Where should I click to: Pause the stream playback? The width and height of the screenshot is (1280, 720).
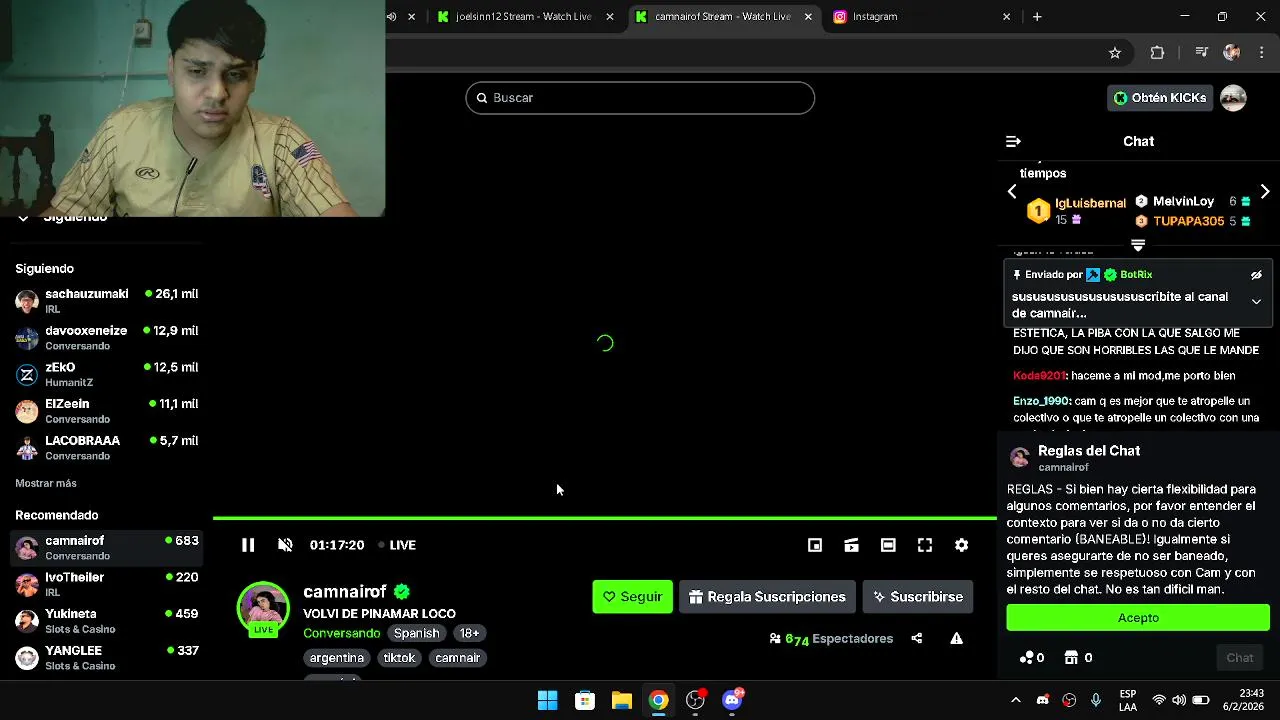pos(248,545)
